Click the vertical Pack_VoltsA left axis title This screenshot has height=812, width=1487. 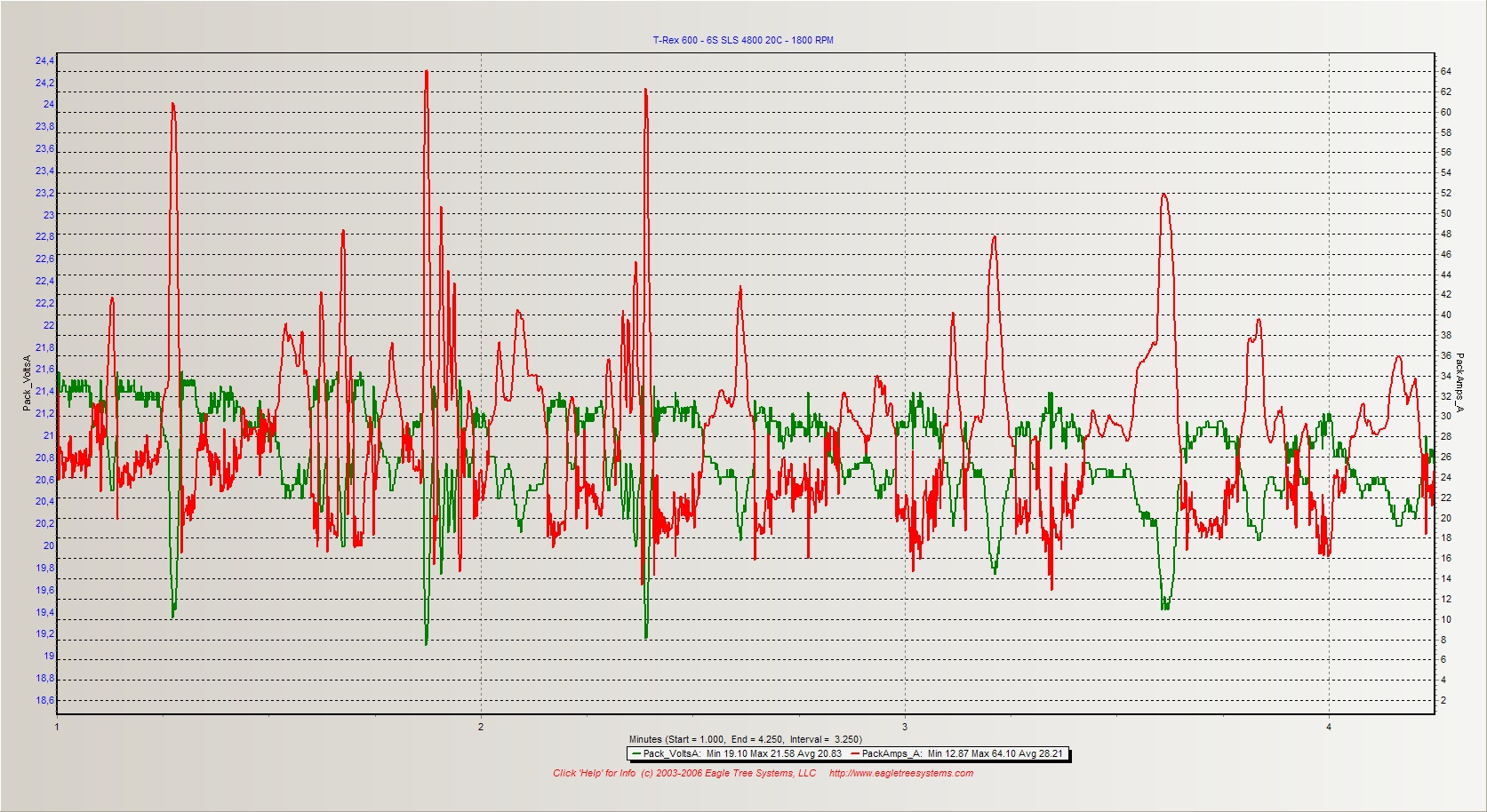point(27,383)
